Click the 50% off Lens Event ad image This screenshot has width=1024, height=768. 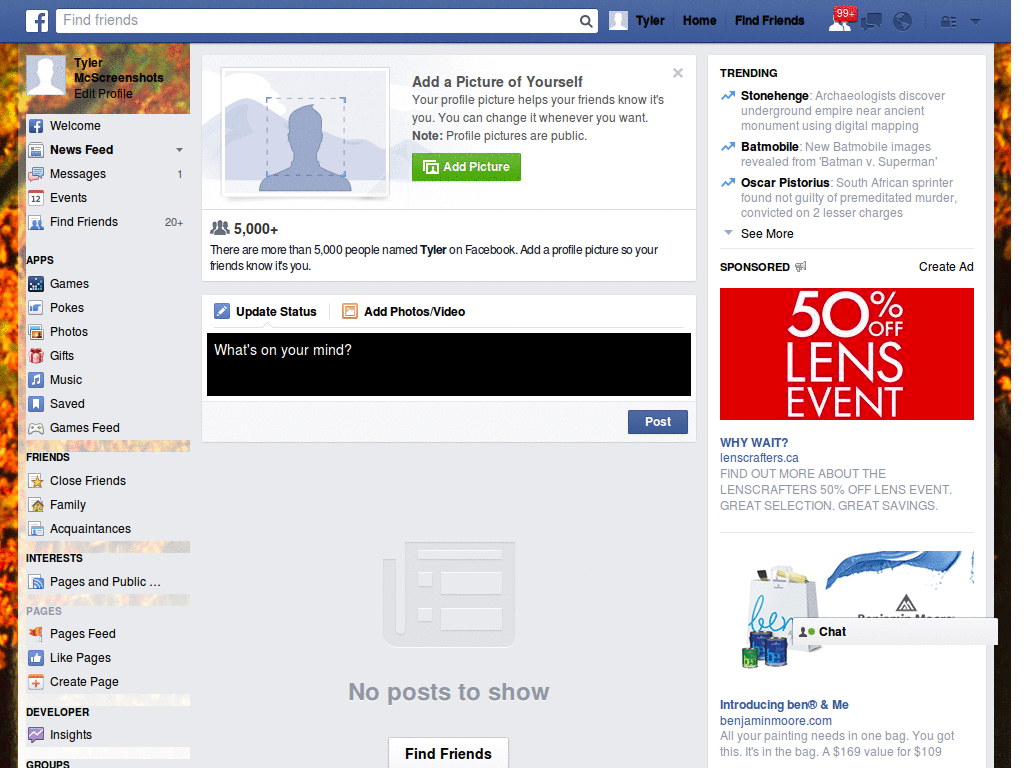coord(846,354)
